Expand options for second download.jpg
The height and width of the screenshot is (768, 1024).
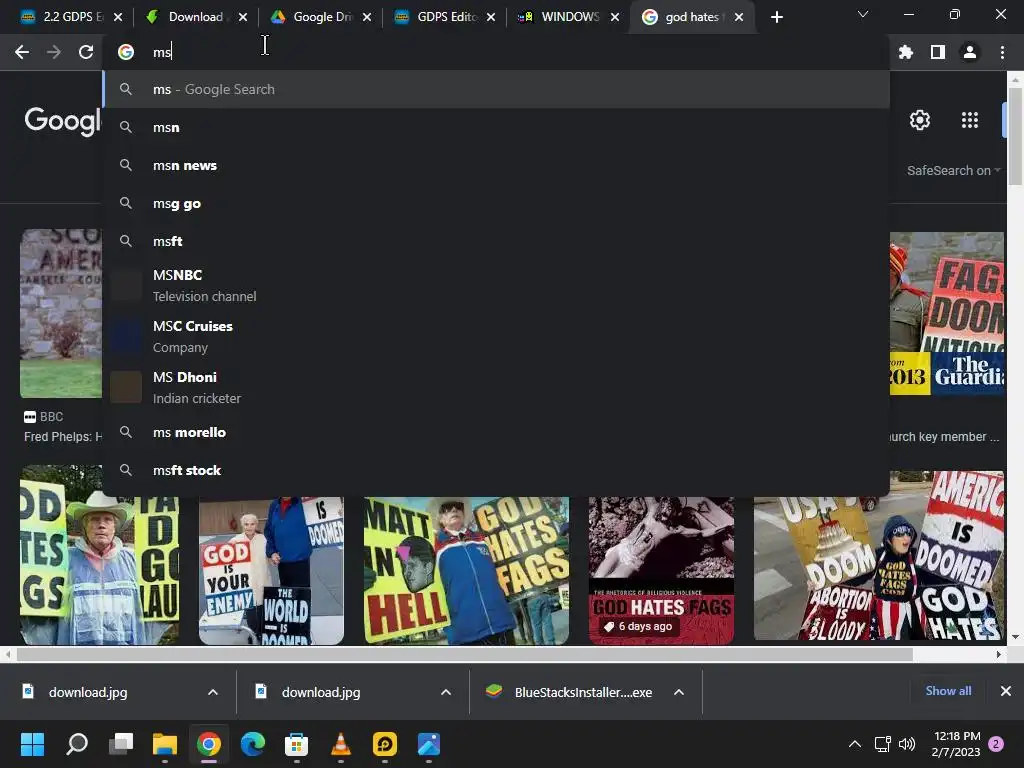[446, 692]
